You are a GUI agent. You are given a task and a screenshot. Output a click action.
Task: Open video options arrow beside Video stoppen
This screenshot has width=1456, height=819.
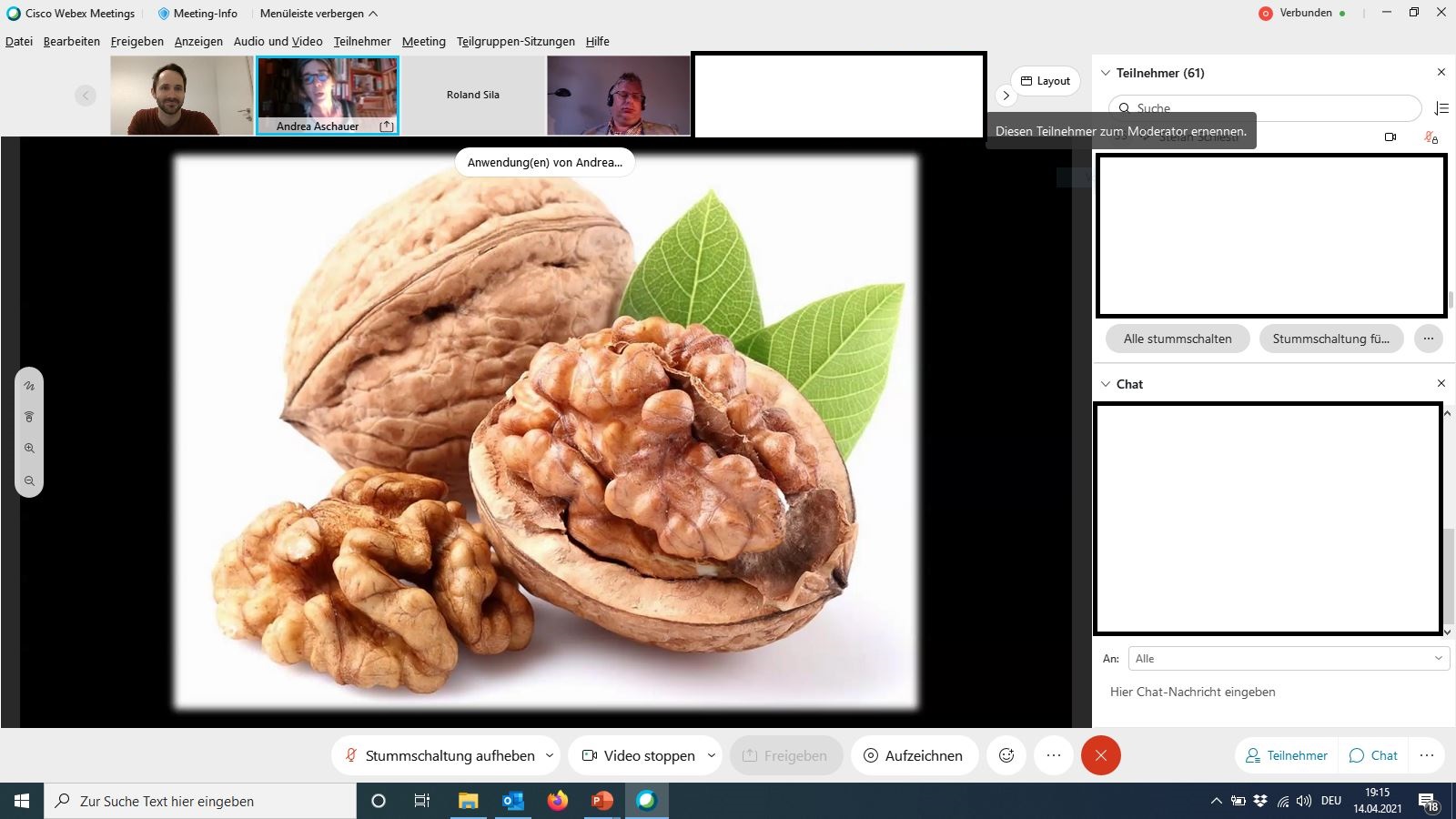(x=712, y=755)
